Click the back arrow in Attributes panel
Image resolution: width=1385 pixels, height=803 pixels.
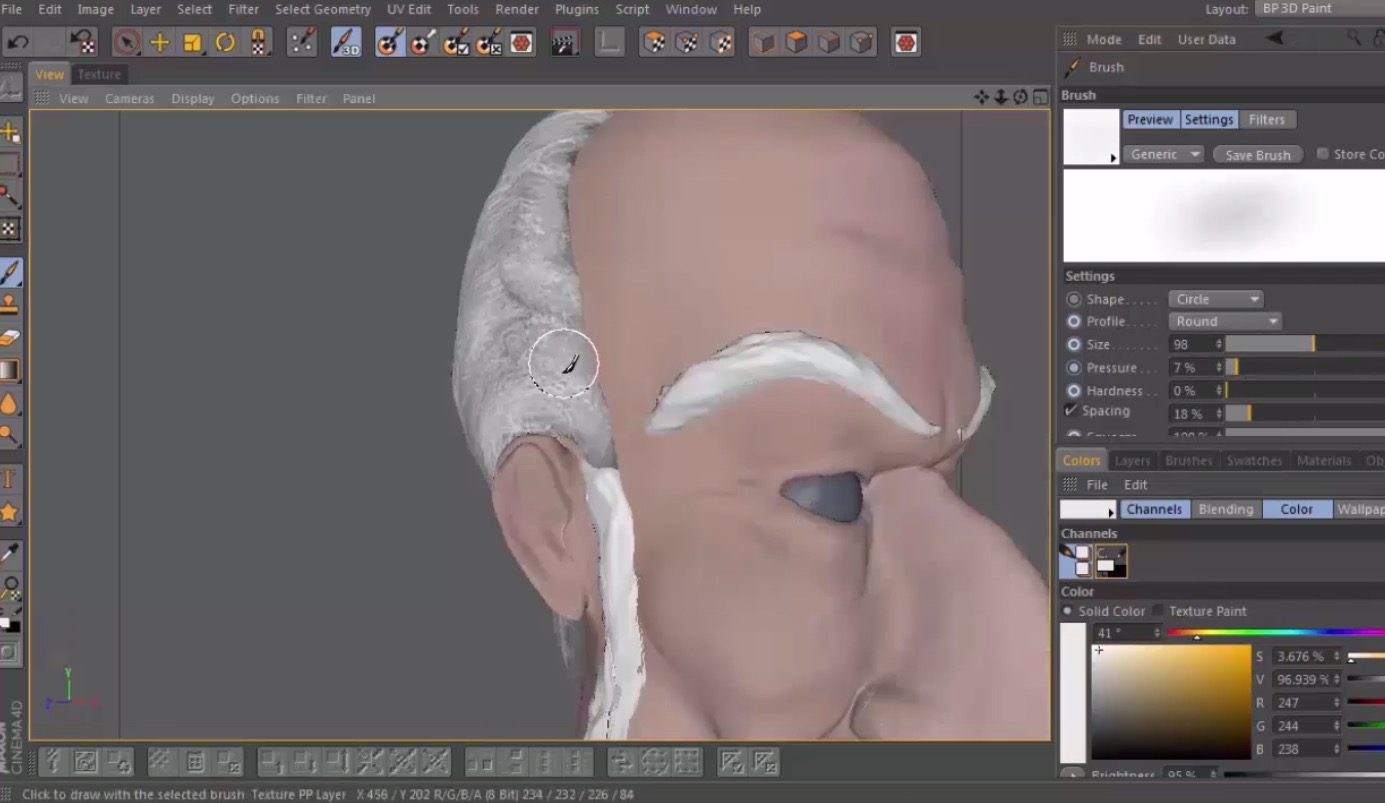(x=1275, y=38)
